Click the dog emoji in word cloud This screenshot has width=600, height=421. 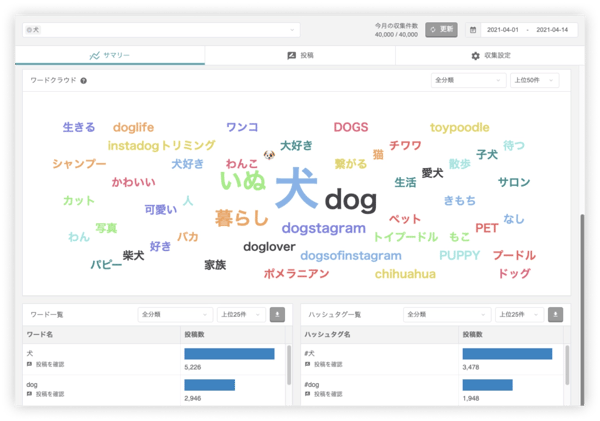269,155
